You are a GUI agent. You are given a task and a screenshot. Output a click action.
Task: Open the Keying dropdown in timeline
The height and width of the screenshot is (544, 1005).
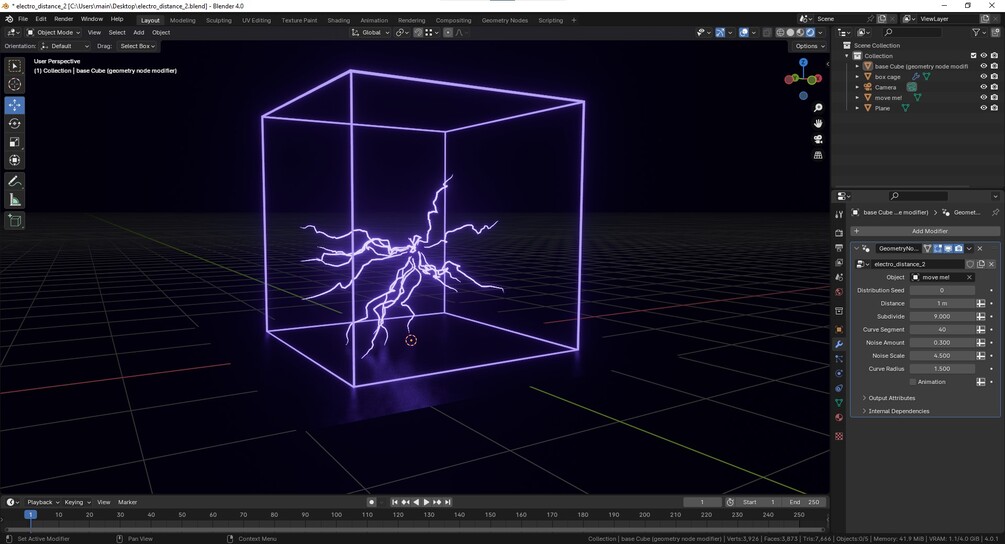(78, 502)
